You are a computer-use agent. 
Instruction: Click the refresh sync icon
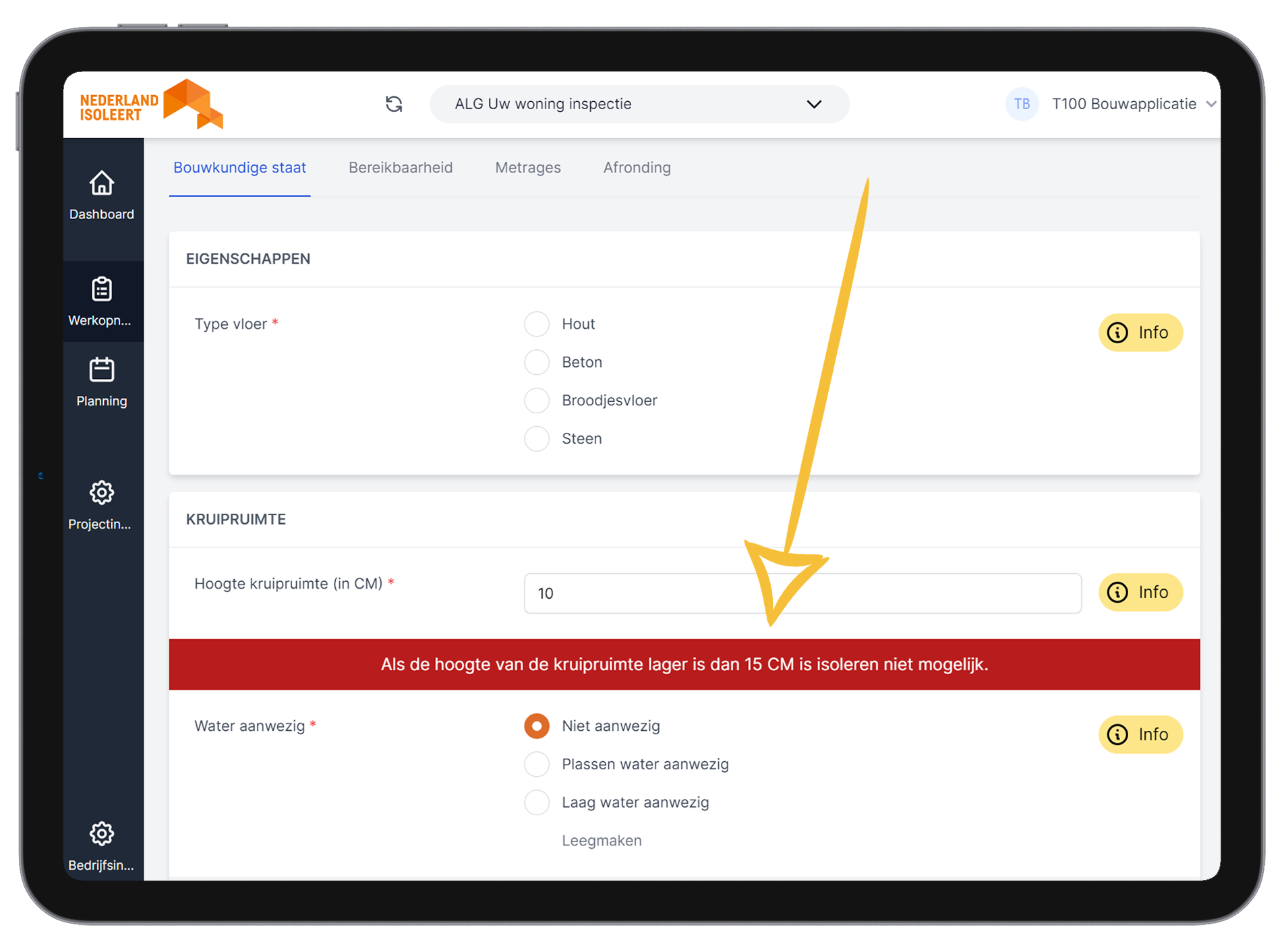point(394,104)
